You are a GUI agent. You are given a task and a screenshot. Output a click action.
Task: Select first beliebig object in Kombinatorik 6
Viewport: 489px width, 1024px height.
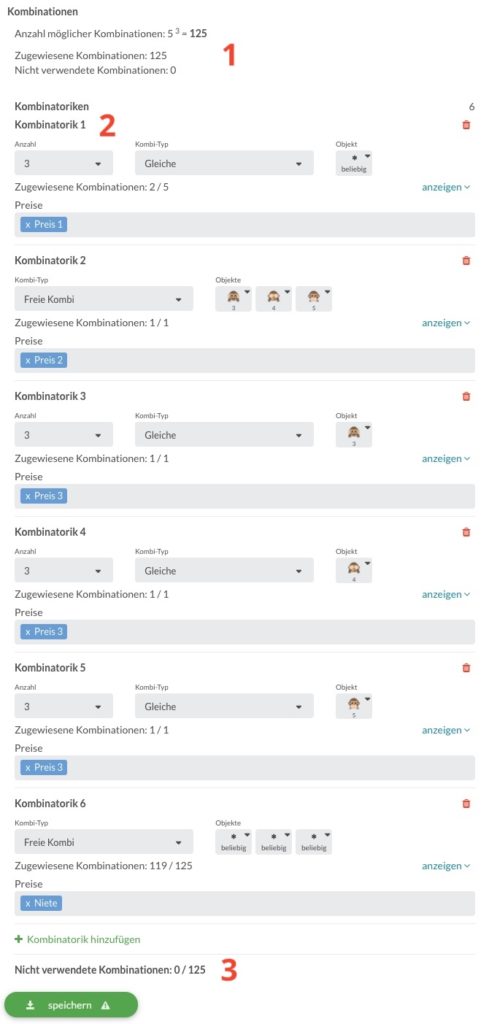[234, 842]
